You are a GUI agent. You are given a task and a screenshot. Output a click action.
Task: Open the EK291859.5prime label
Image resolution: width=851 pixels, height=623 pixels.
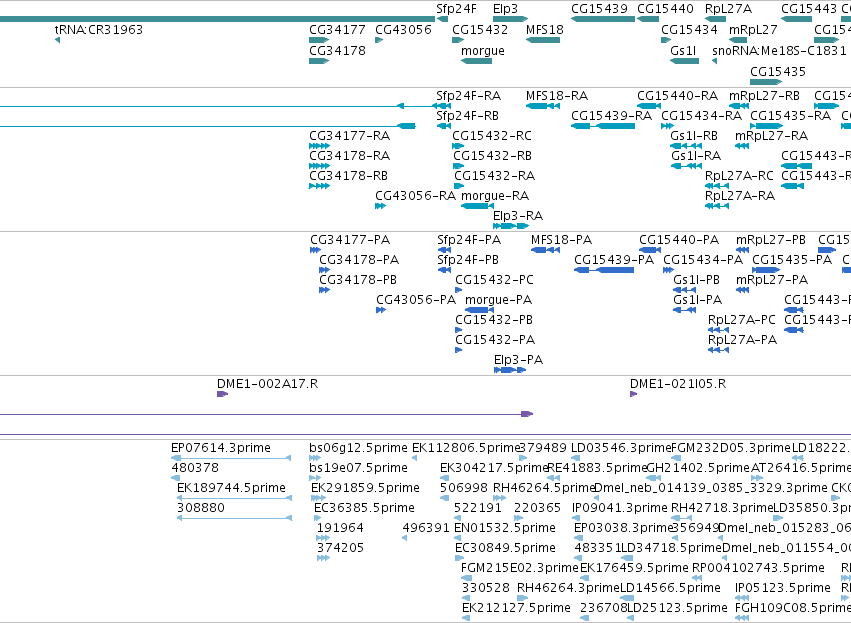coord(365,488)
